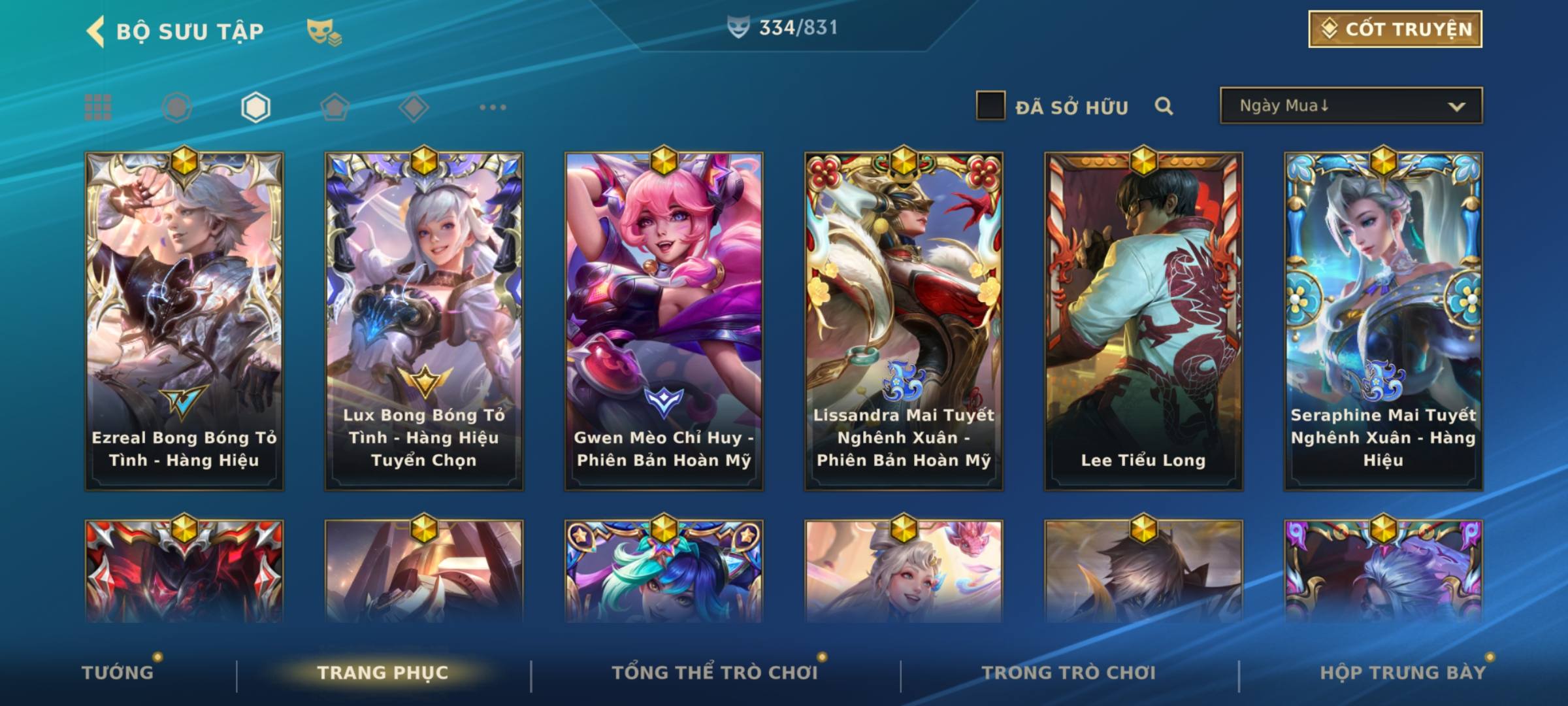The height and width of the screenshot is (706, 1568).
Task: Select the all-skins grid filter icon
Action: 98,107
